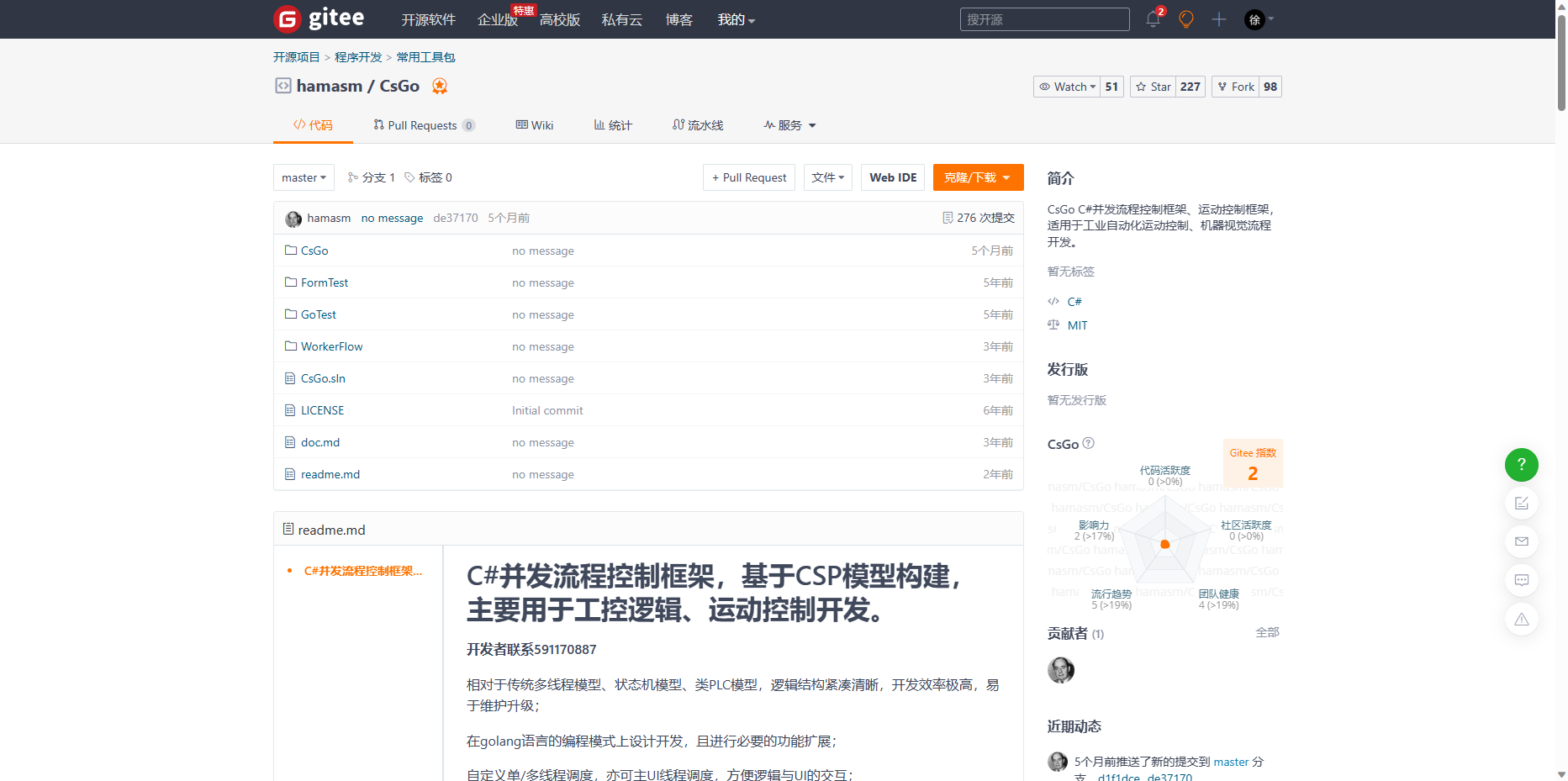Open commit de37170 link

coord(456,218)
